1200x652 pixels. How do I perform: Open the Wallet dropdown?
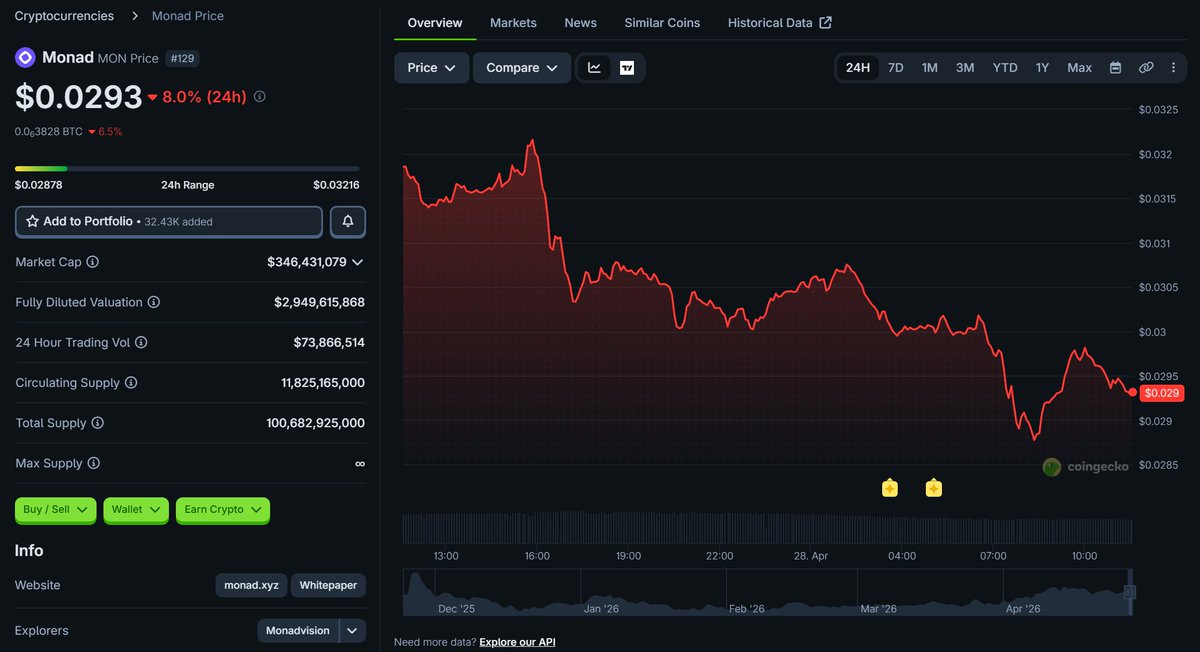[x=136, y=510]
